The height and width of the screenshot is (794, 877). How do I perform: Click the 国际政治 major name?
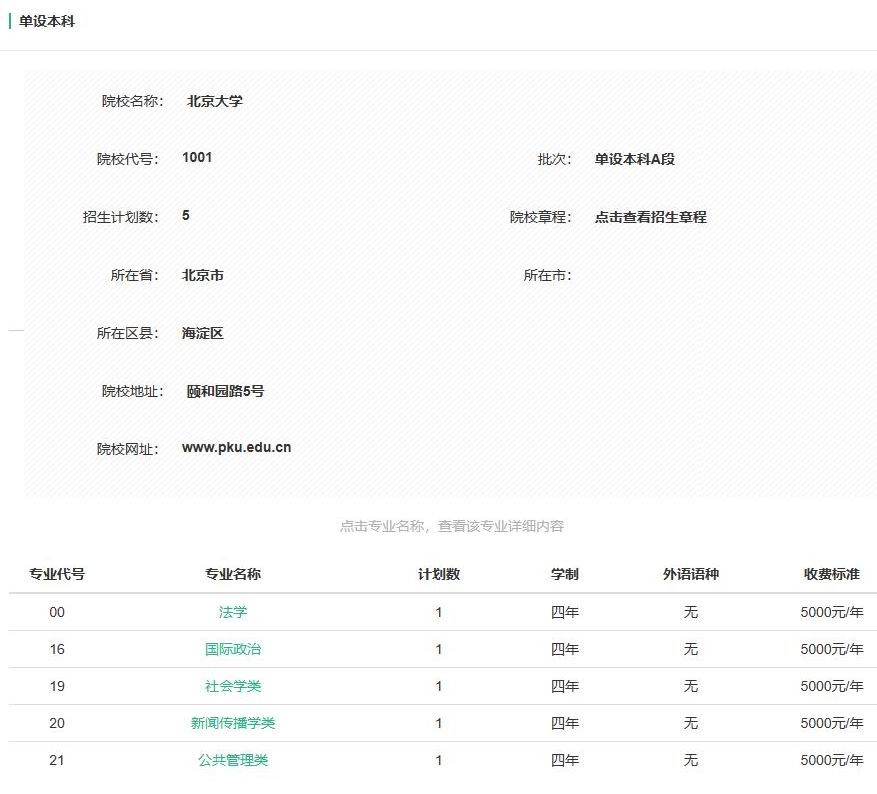click(233, 649)
